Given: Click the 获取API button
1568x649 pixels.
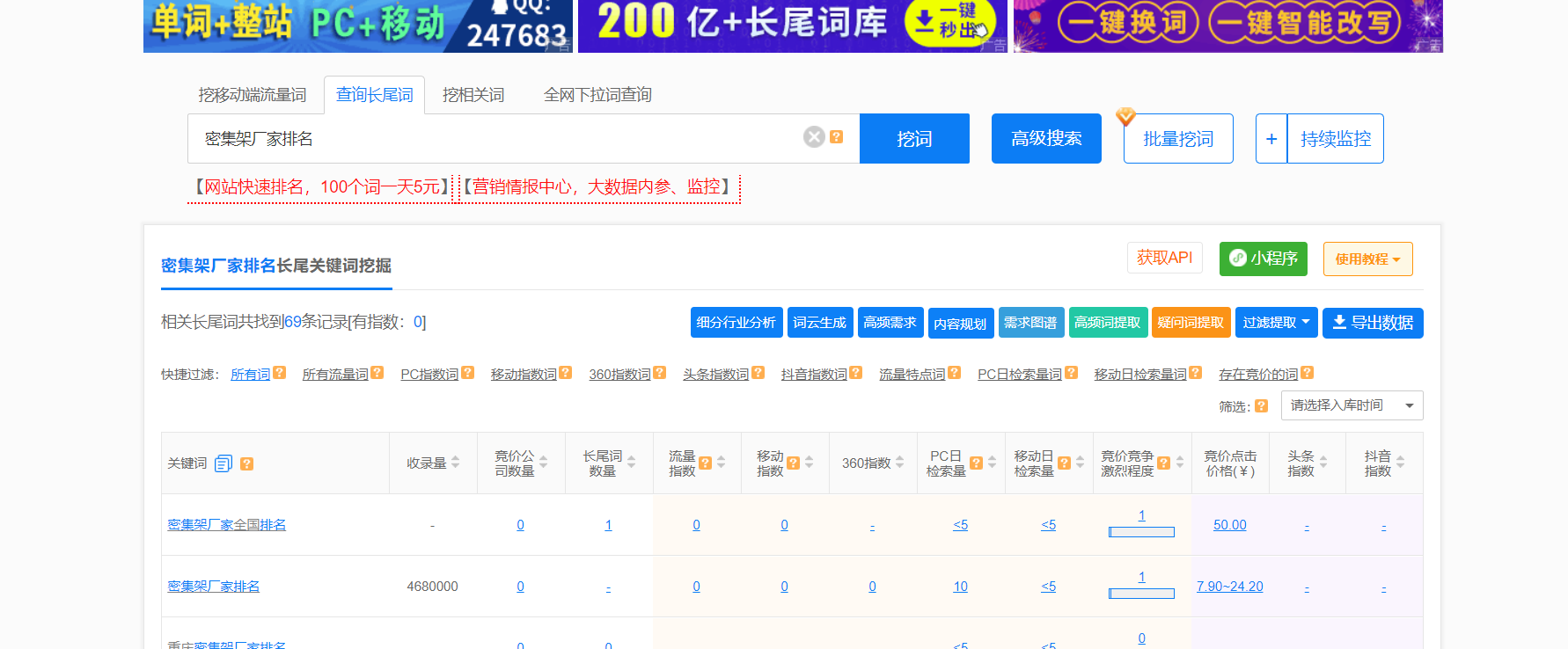Looking at the screenshot, I should tap(1164, 258).
